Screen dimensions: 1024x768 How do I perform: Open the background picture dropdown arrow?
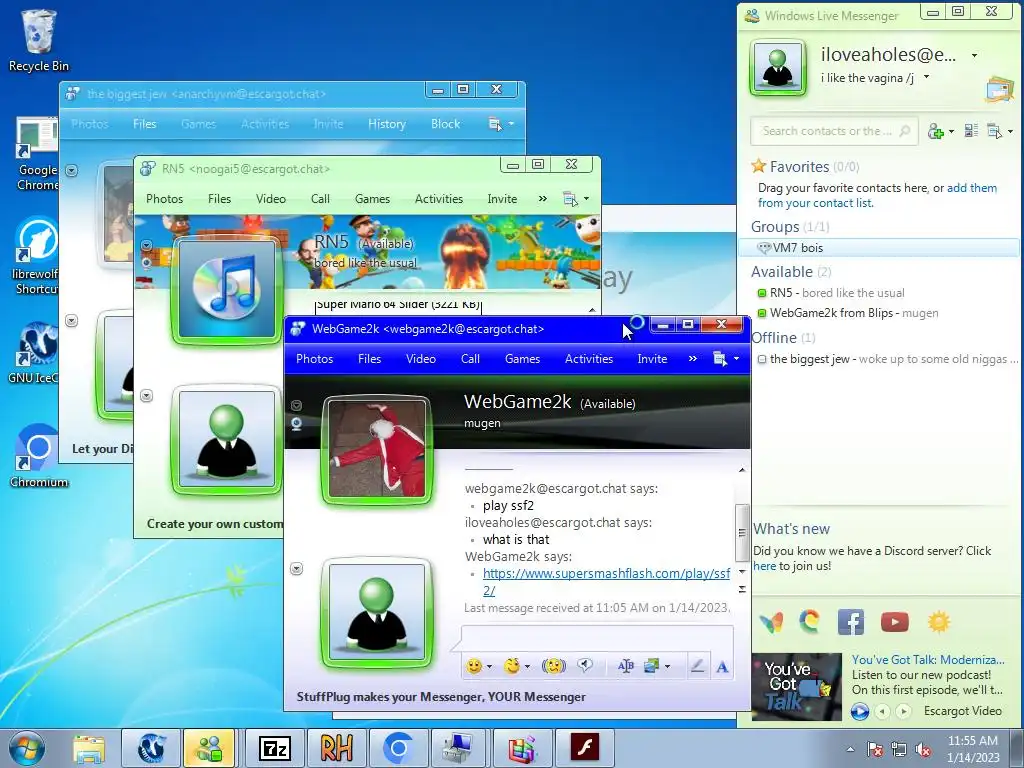667,667
